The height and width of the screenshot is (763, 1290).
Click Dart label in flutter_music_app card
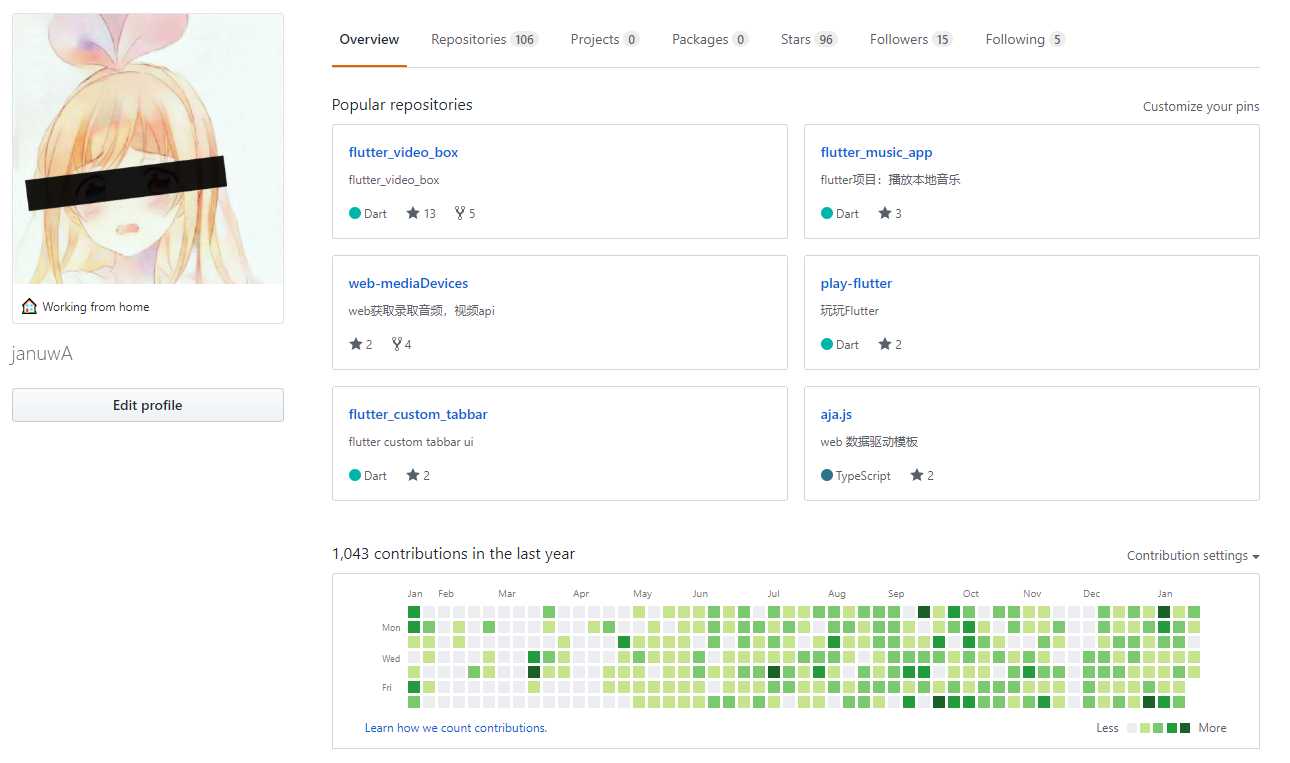pyautogui.click(x=847, y=214)
